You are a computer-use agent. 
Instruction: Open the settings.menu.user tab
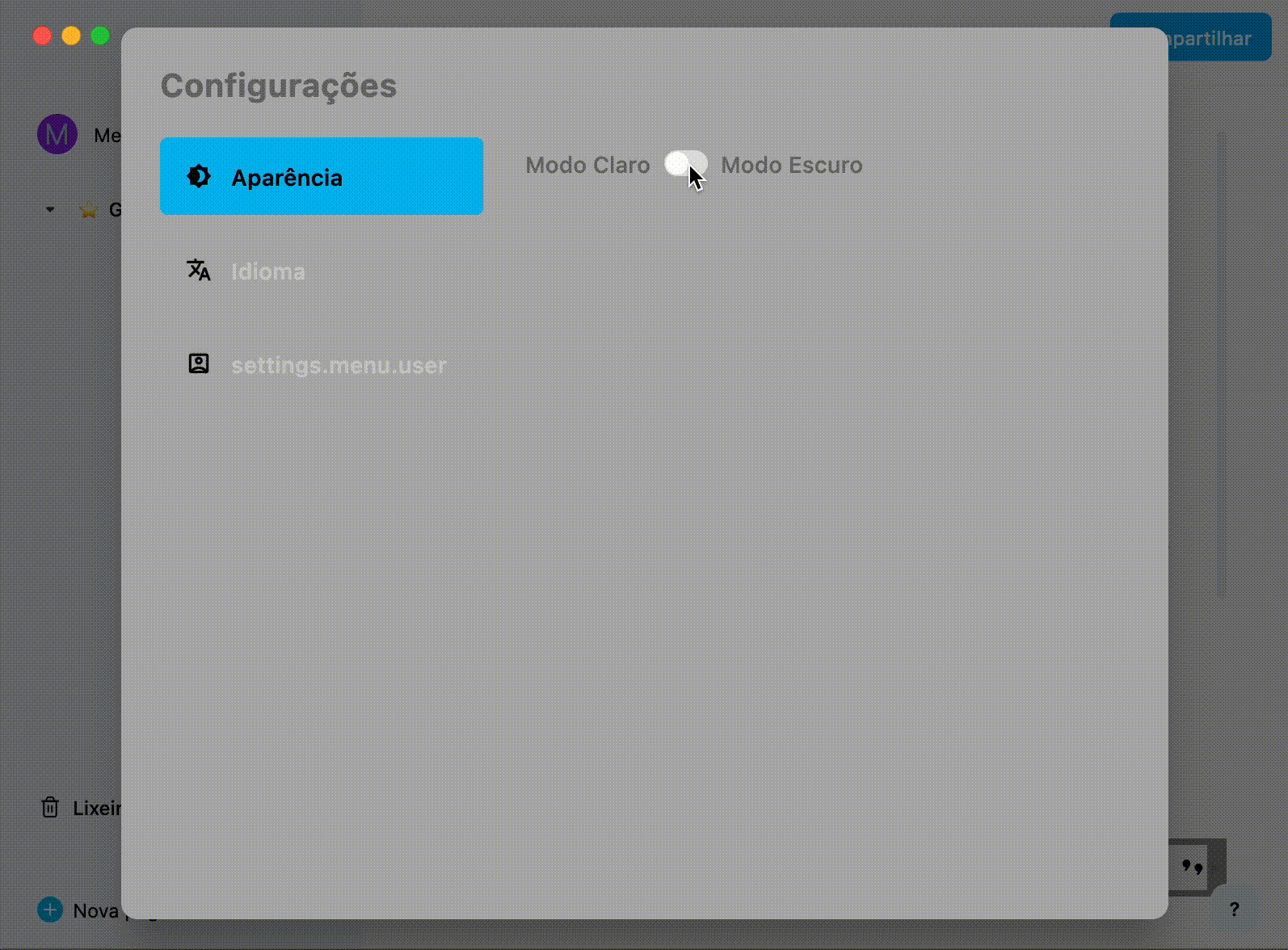pos(322,364)
